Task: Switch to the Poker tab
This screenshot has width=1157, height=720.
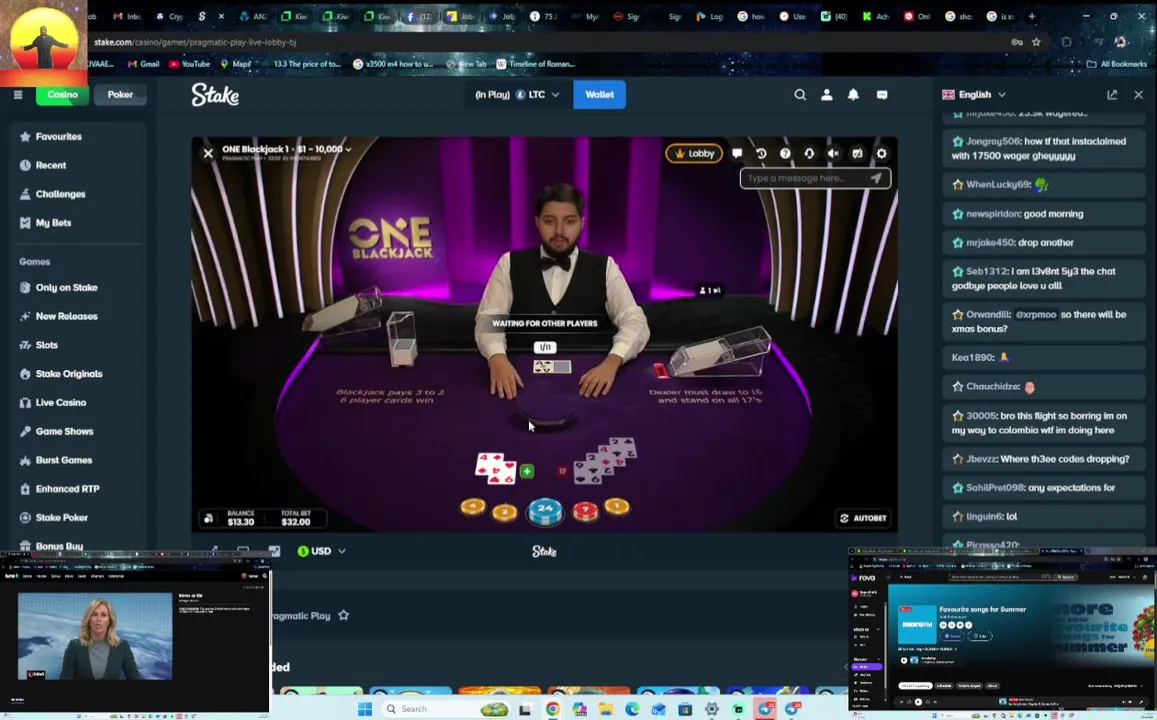Action: click(120, 94)
